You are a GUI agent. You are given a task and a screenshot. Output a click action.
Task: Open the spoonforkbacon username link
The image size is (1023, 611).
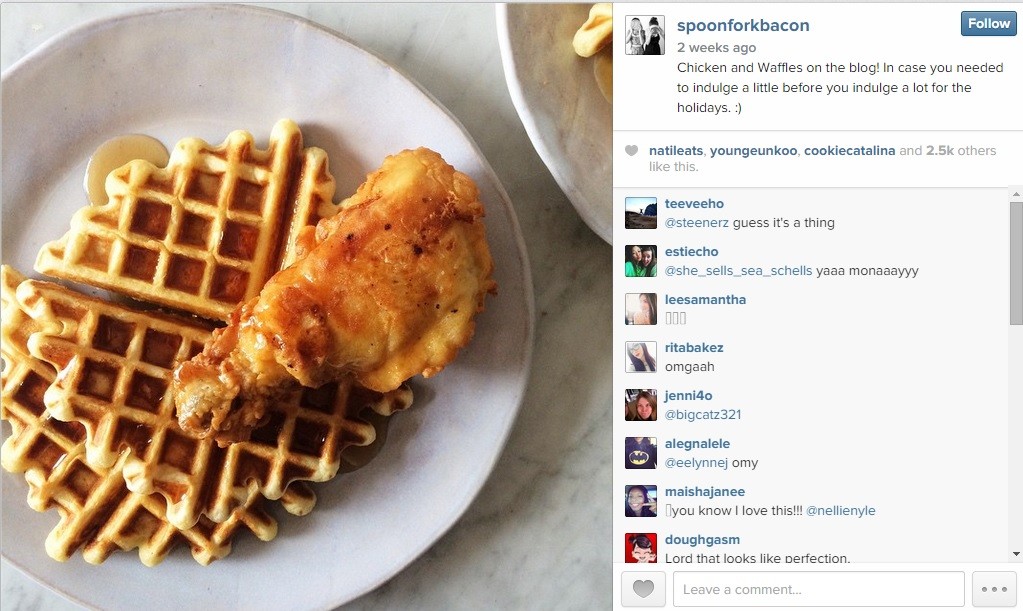tap(743, 25)
